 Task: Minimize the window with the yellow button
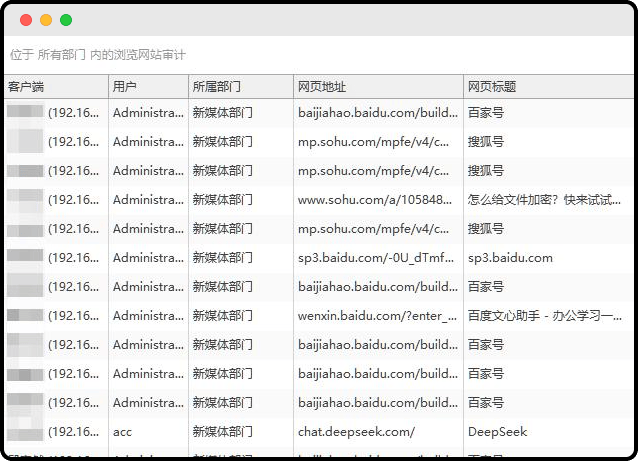(46, 20)
